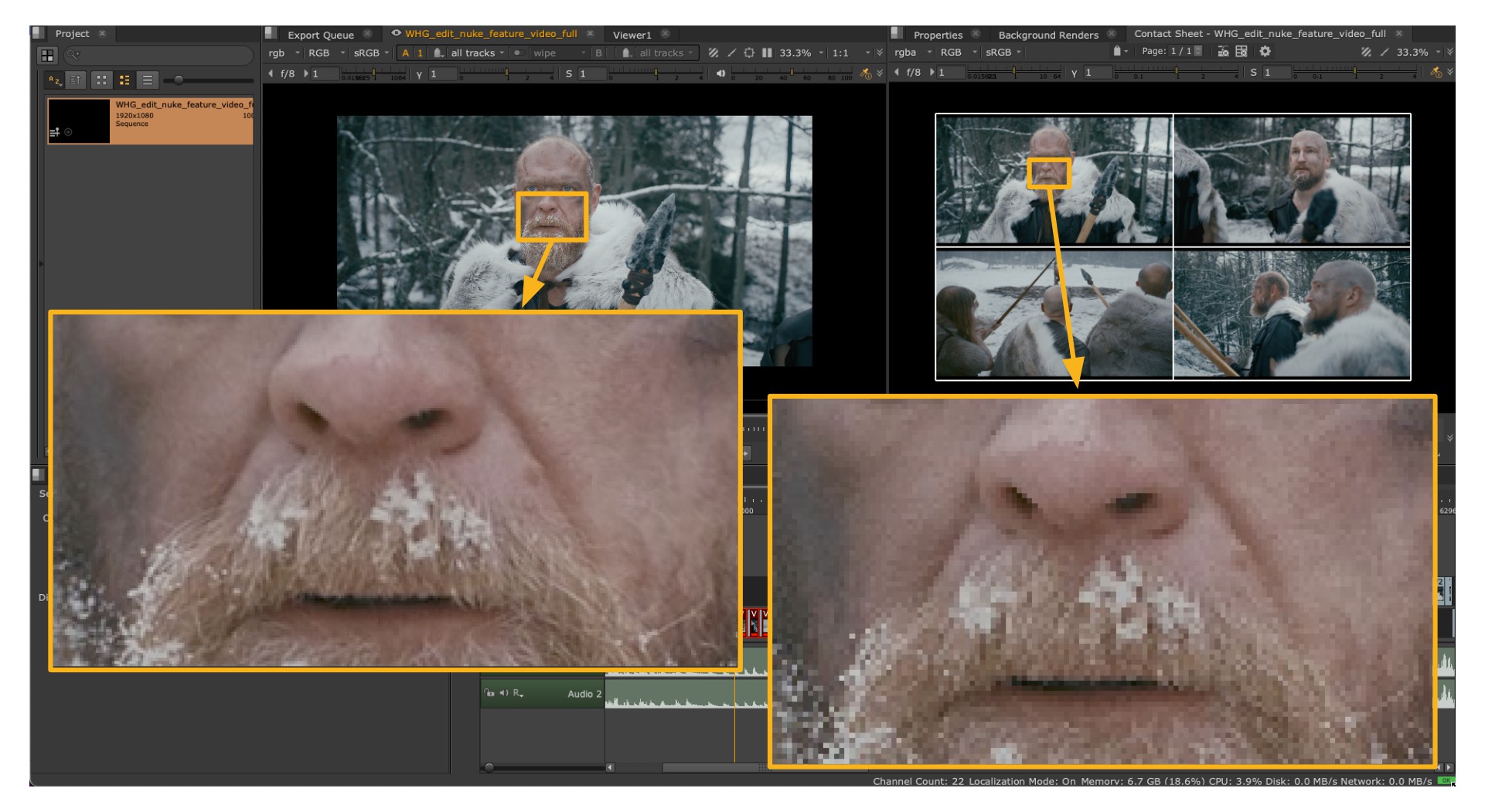Enable large icon grid view in Project
Screen dimensions: 1485x812
click(x=101, y=80)
